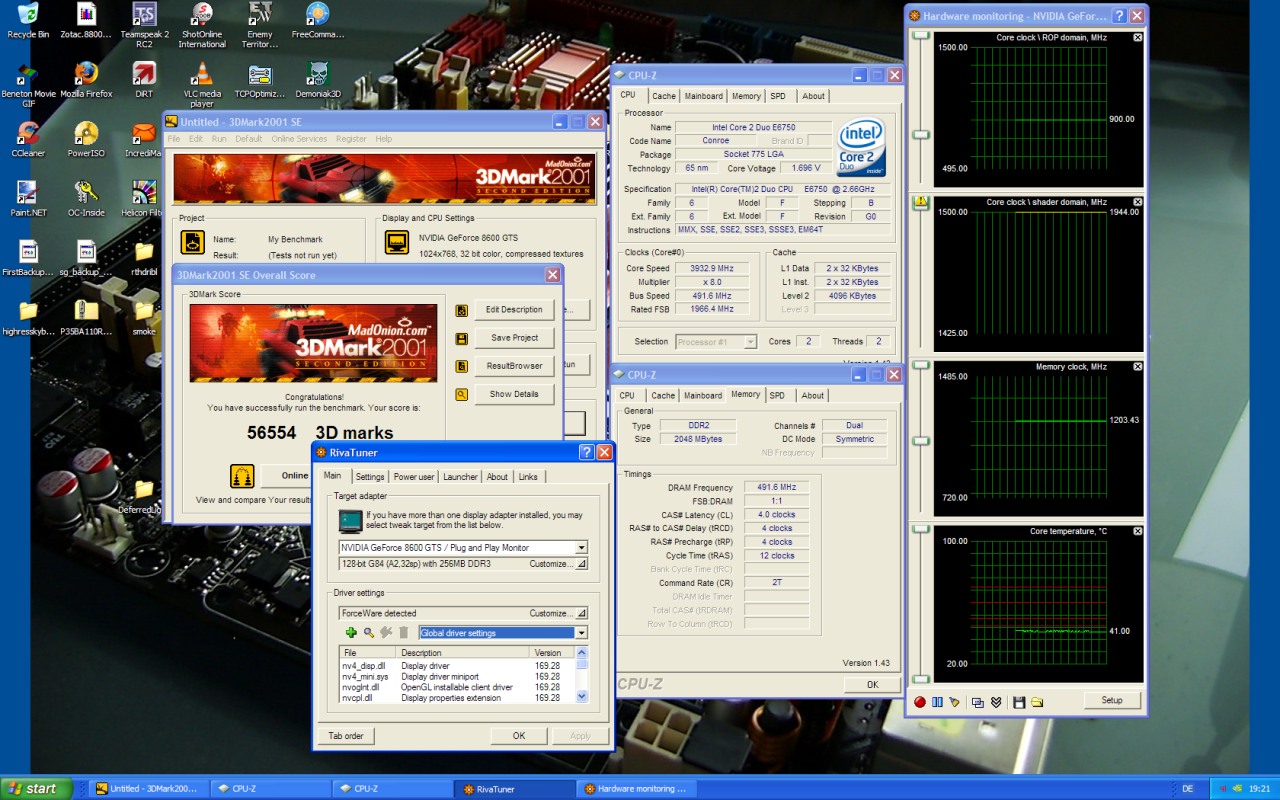Pause monitoring in the Hardware monitoring toolbar

tap(937, 701)
